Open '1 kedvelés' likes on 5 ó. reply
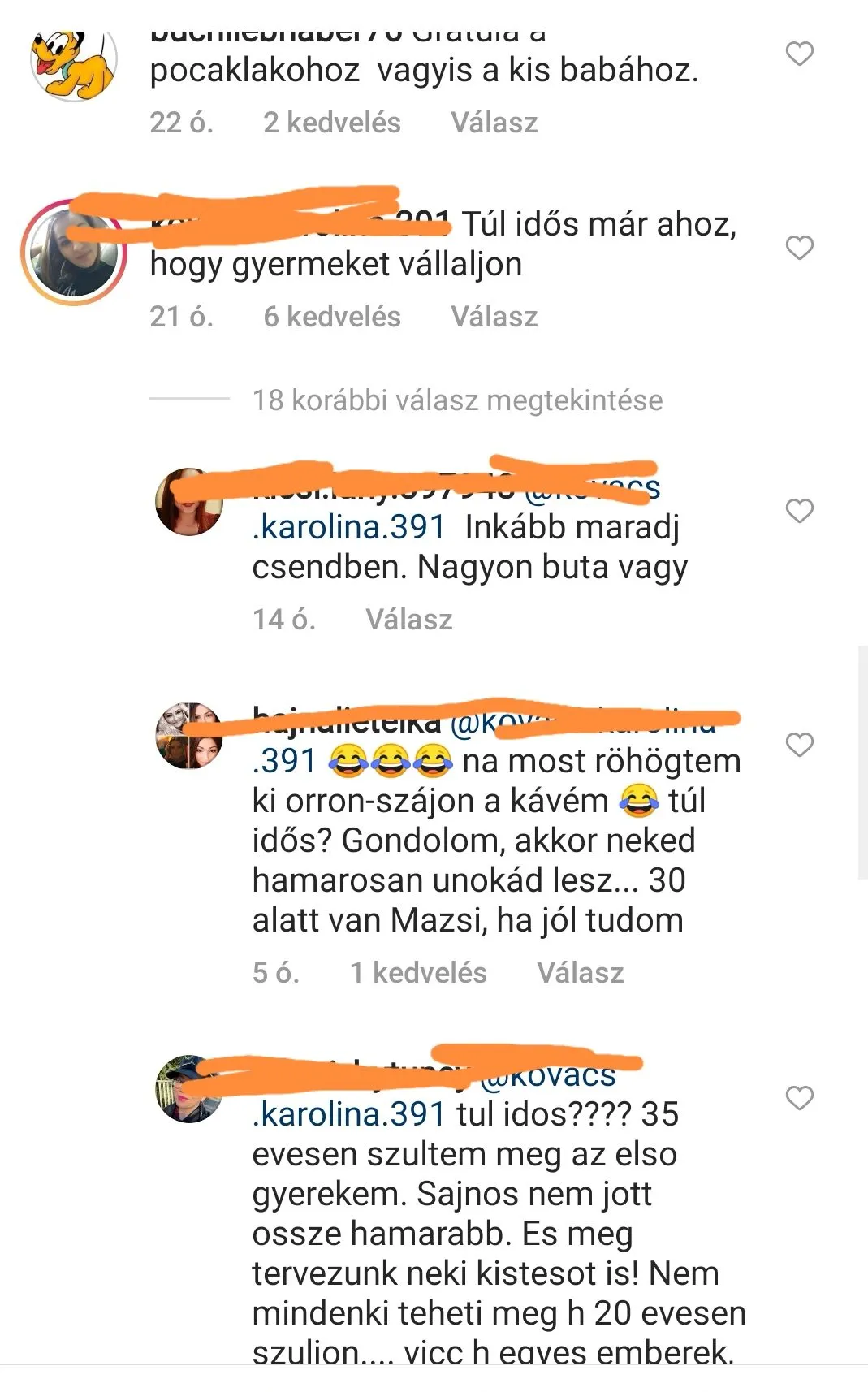This screenshot has width=868, height=1392. [418, 973]
